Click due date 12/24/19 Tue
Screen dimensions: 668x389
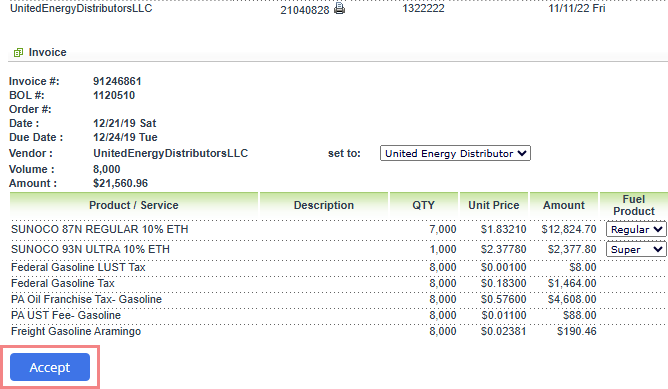click(x=125, y=138)
